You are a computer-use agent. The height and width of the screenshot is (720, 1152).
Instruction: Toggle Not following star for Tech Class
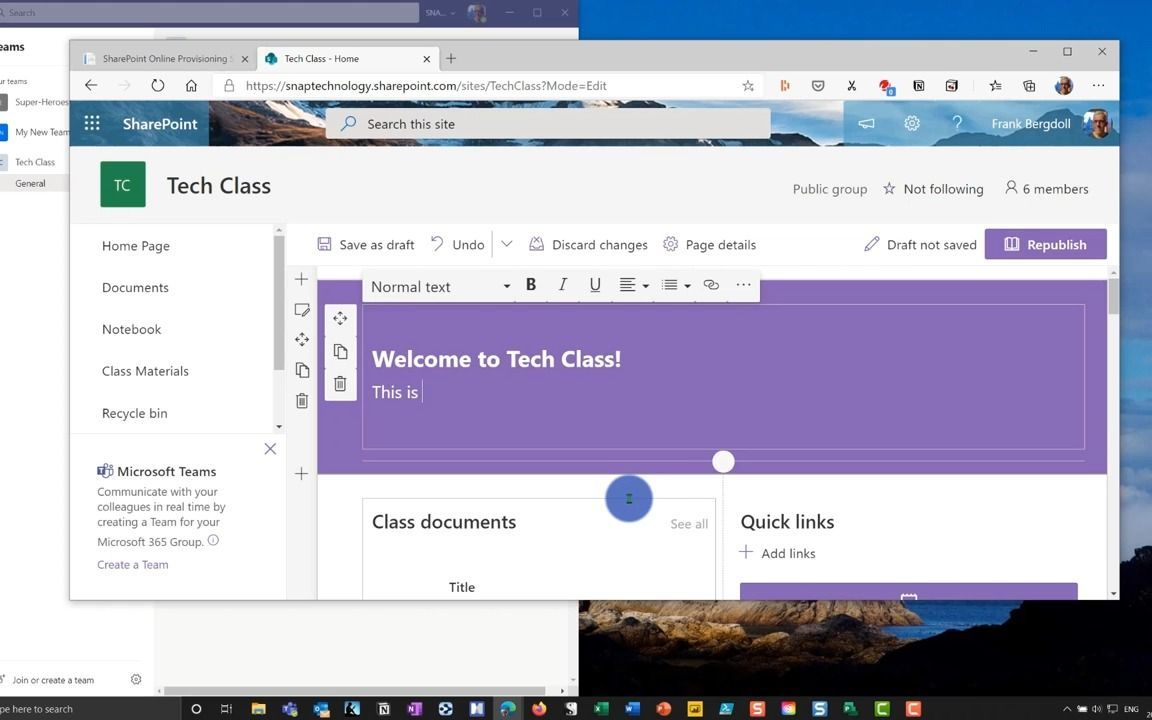pyautogui.click(x=889, y=189)
